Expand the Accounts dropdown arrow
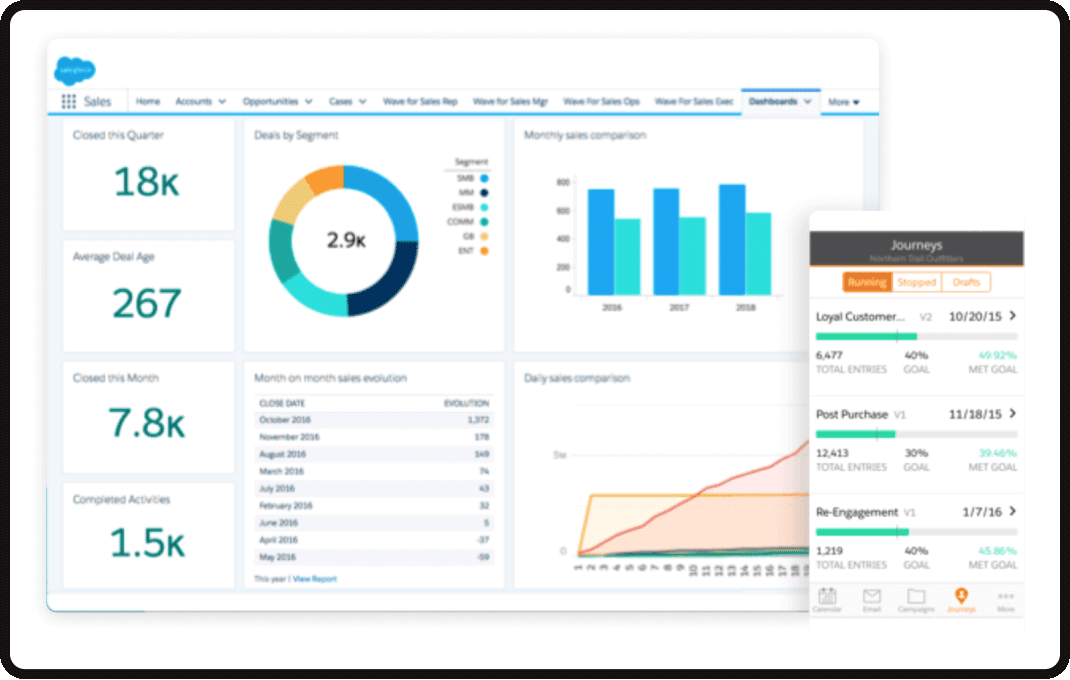 pyautogui.click(x=222, y=101)
